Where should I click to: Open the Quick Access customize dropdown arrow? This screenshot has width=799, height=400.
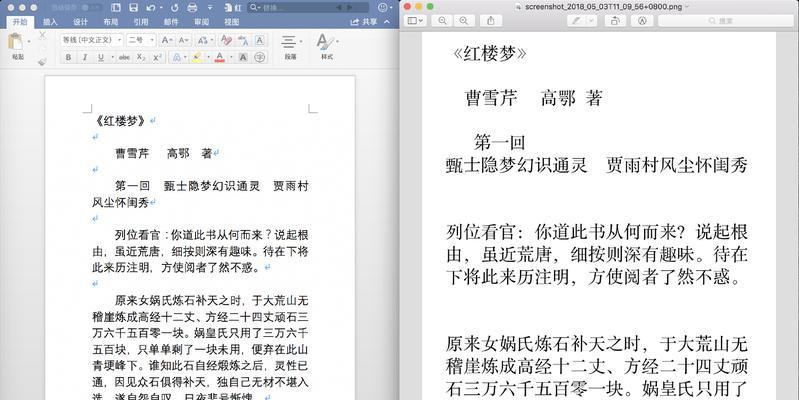[x=210, y=8]
